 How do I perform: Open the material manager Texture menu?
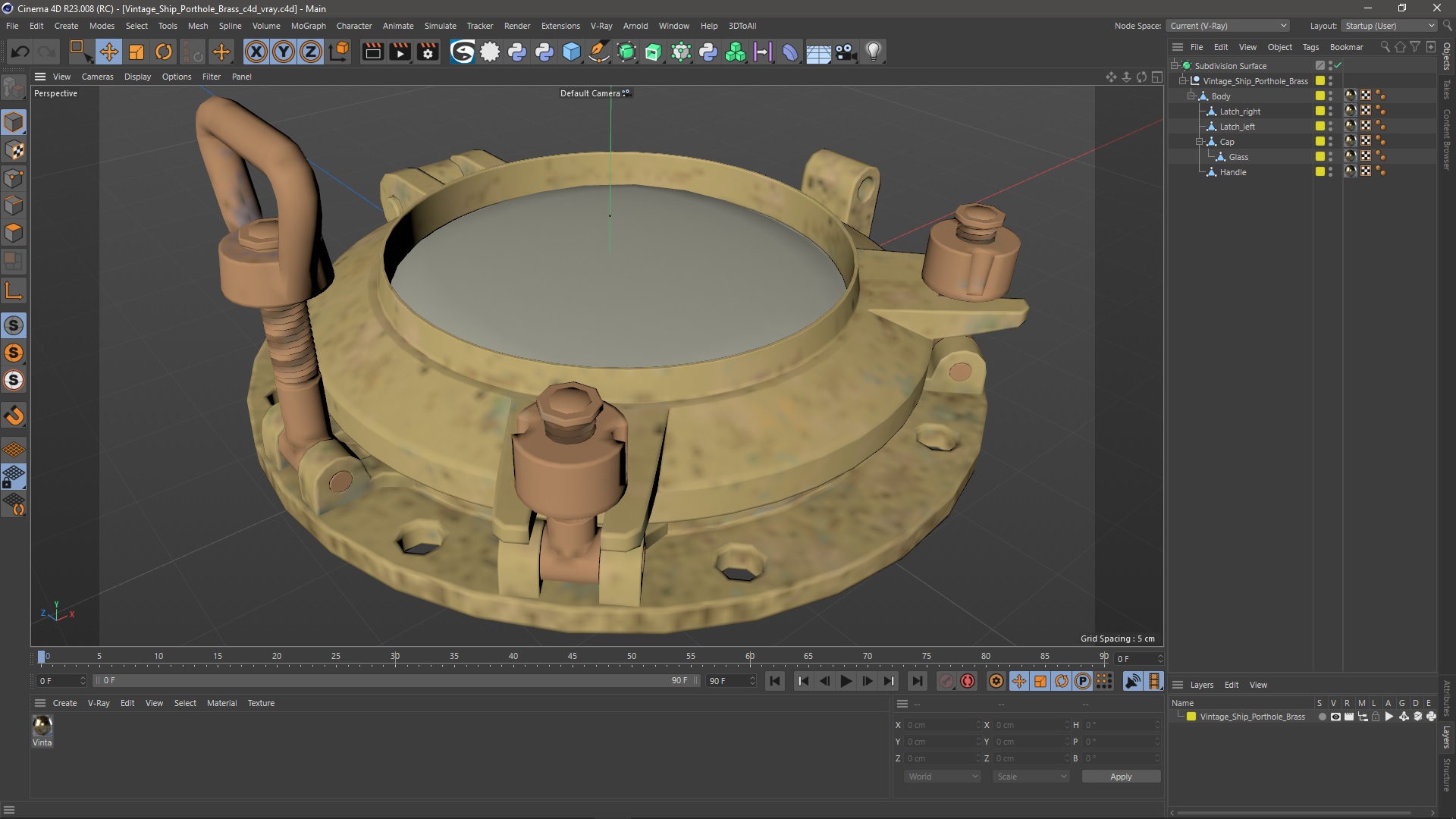261,703
